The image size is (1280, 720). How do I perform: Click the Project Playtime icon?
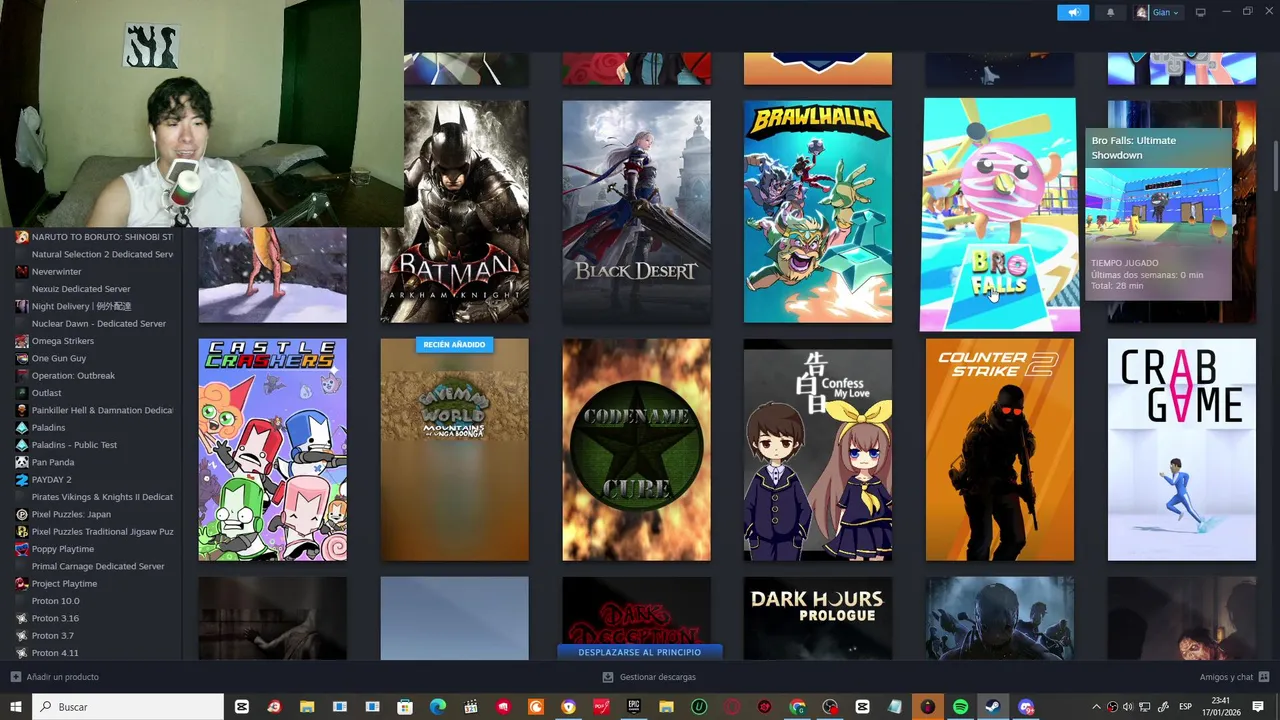[x=22, y=584]
